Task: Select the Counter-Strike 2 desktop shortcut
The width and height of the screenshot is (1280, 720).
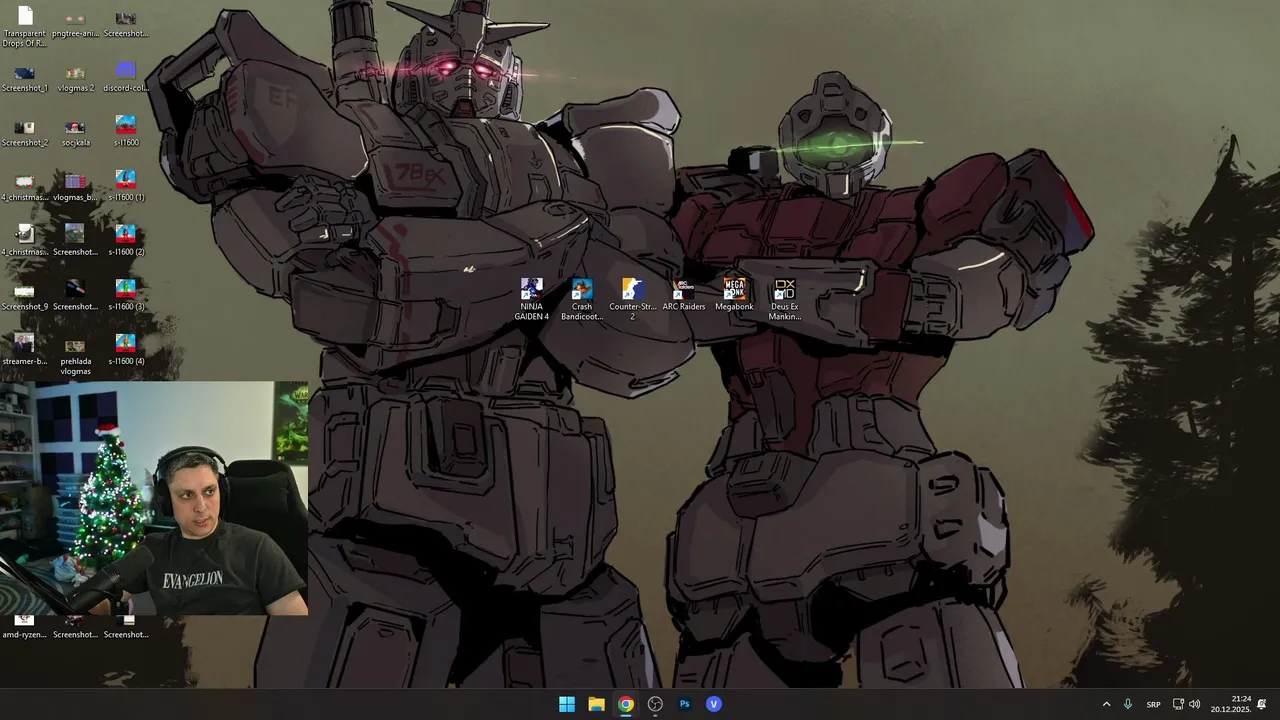Action: pos(632,299)
